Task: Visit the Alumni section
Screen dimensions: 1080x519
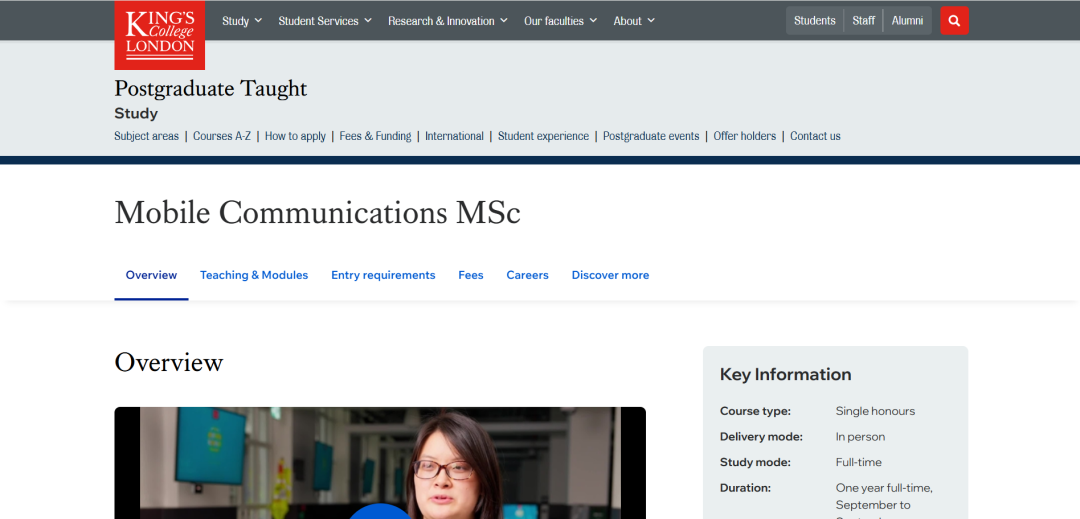Action: point(907,21)
